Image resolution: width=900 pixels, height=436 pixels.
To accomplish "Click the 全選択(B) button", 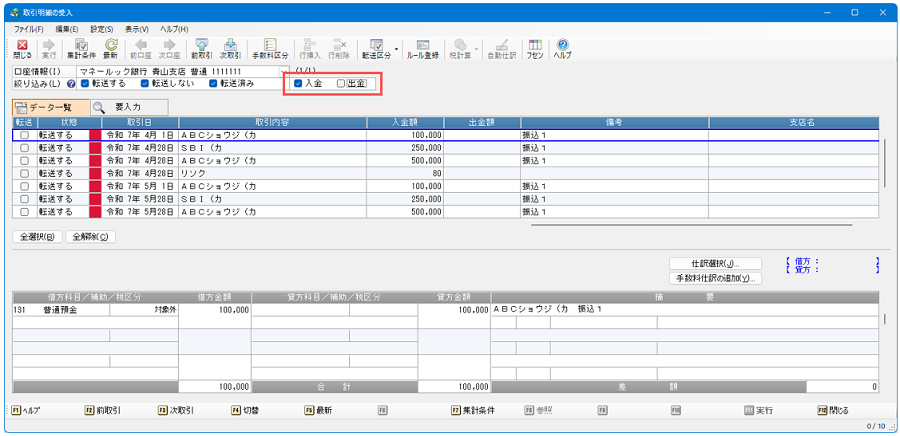I will pyautogui.click(x=38, y=237).
